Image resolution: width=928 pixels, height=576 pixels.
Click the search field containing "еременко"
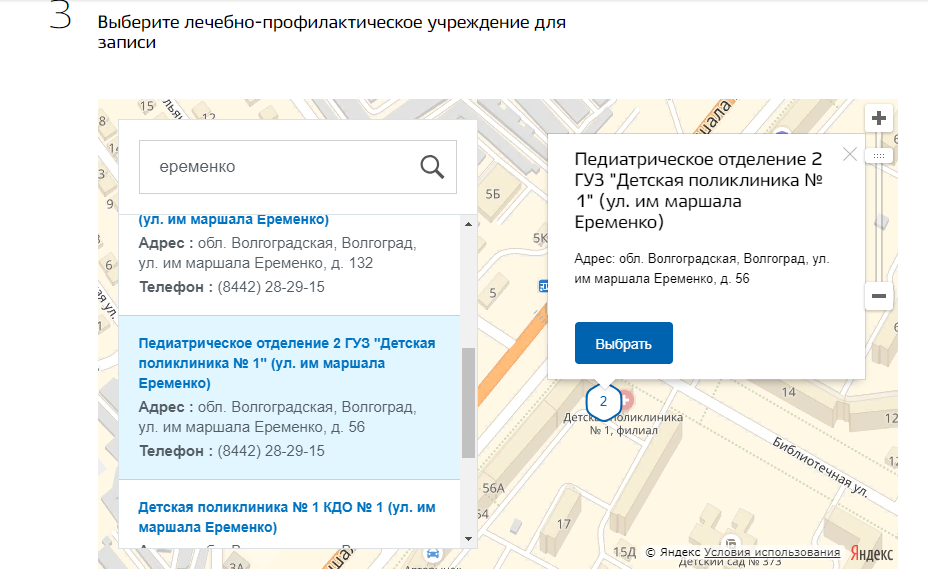(298, 167)
